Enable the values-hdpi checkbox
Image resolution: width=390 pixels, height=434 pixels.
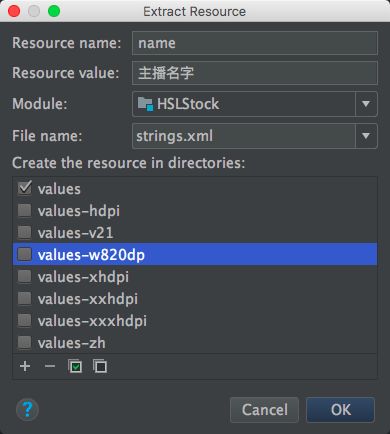(x=25, y=210)
